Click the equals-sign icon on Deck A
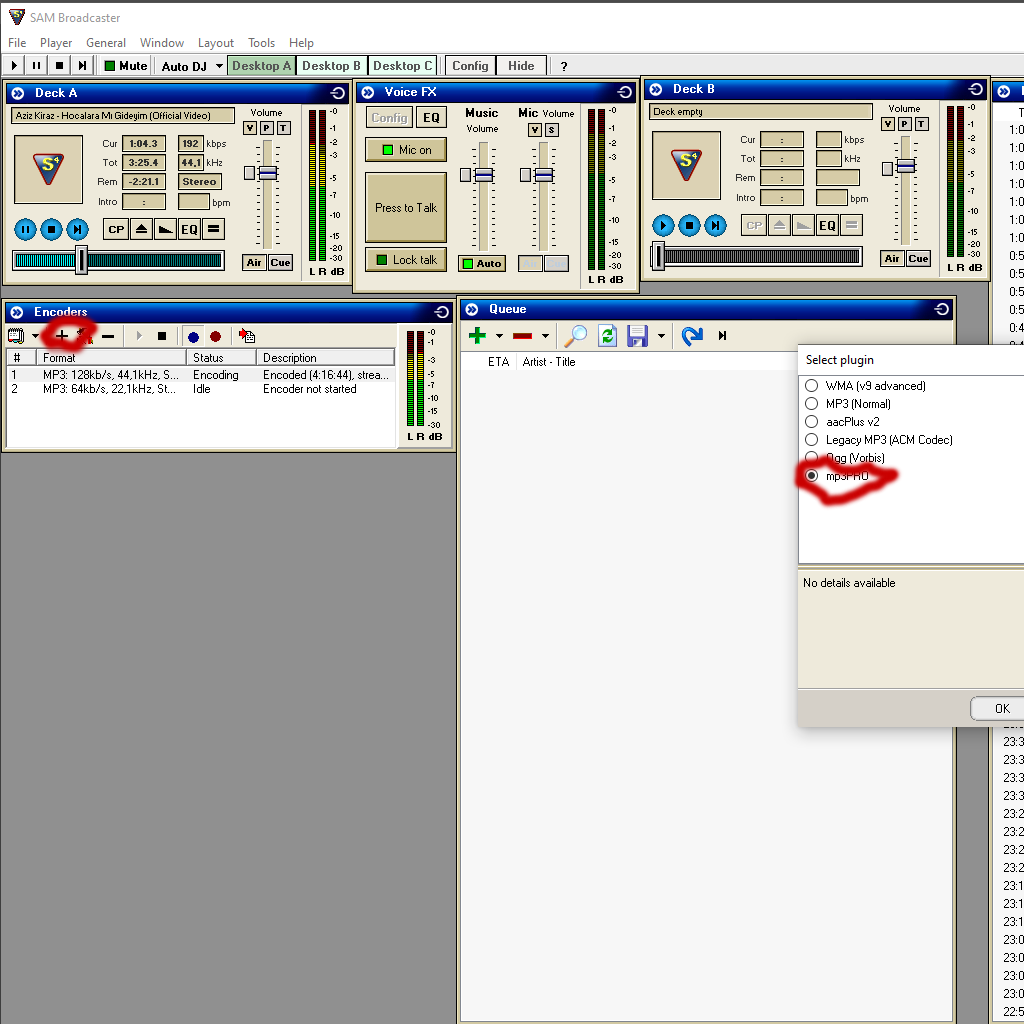Screen dimensions: 1024x1024 click(214, 229)
